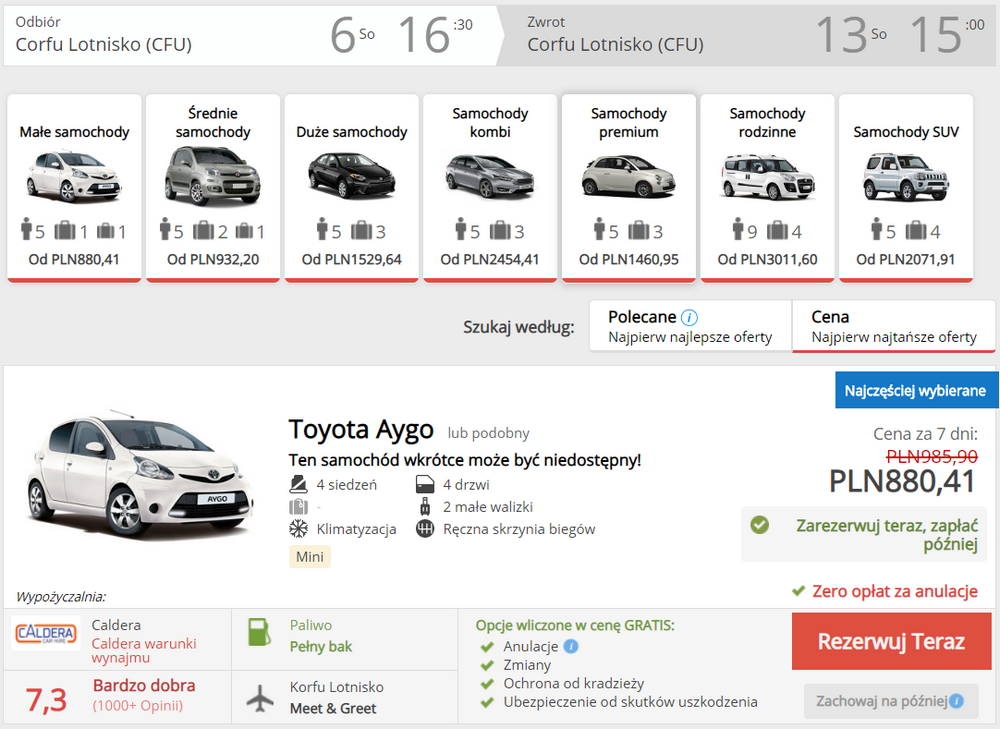Click the price PLN880,41 in the offer
This screenshot has width=1000, height=729.
[902, 482]
